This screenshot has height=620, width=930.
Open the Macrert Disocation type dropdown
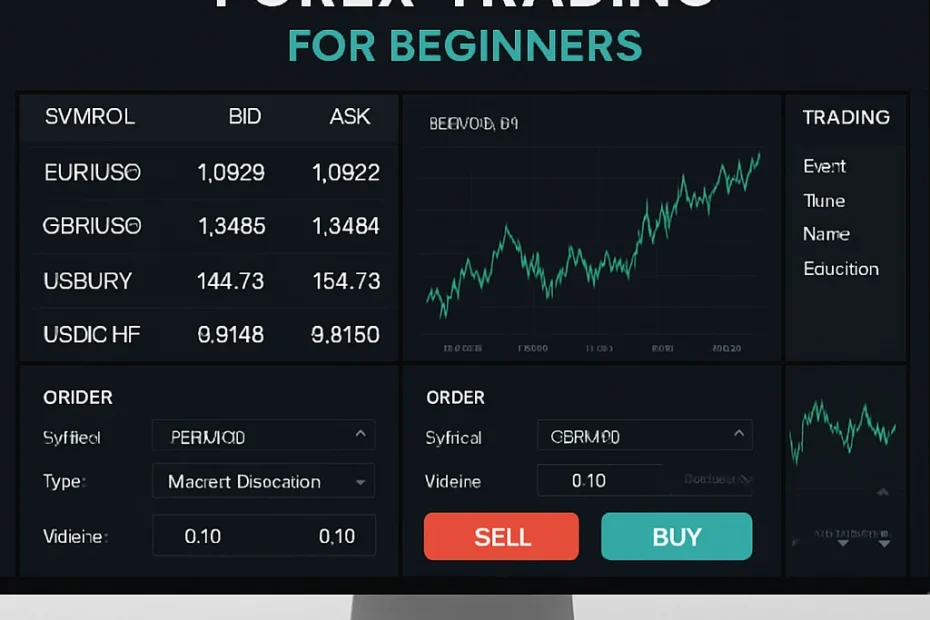coord(263,481)
